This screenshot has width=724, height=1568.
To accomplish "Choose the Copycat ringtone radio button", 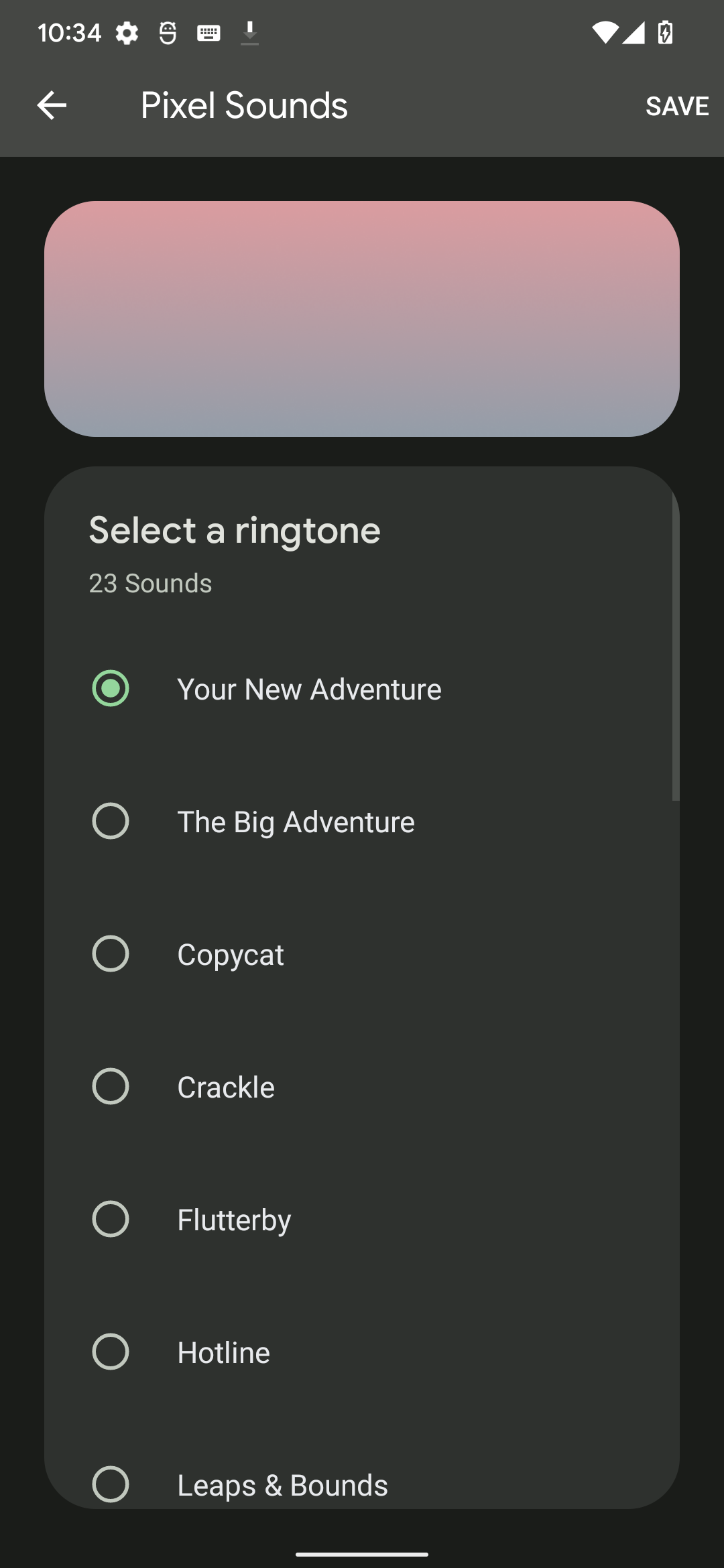I will [111, 954].
